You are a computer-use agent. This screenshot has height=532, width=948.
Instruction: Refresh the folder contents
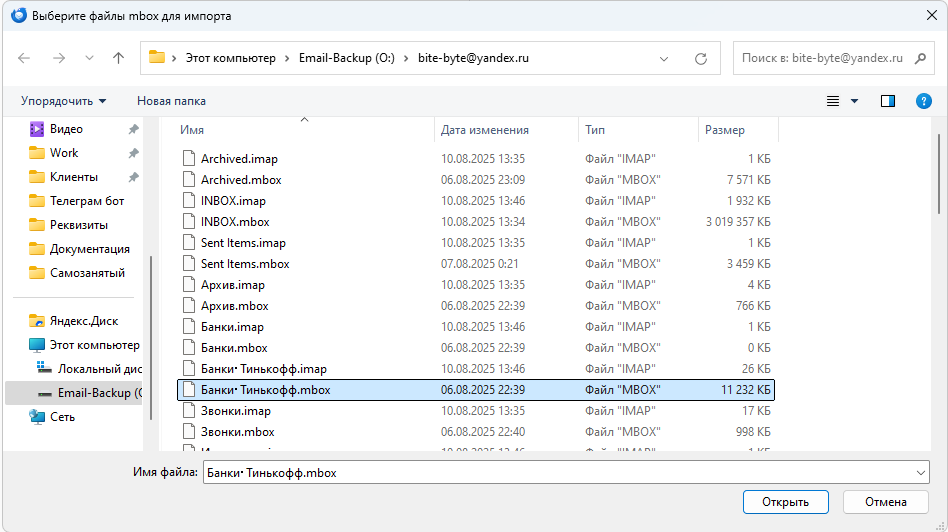pos(701,59)
